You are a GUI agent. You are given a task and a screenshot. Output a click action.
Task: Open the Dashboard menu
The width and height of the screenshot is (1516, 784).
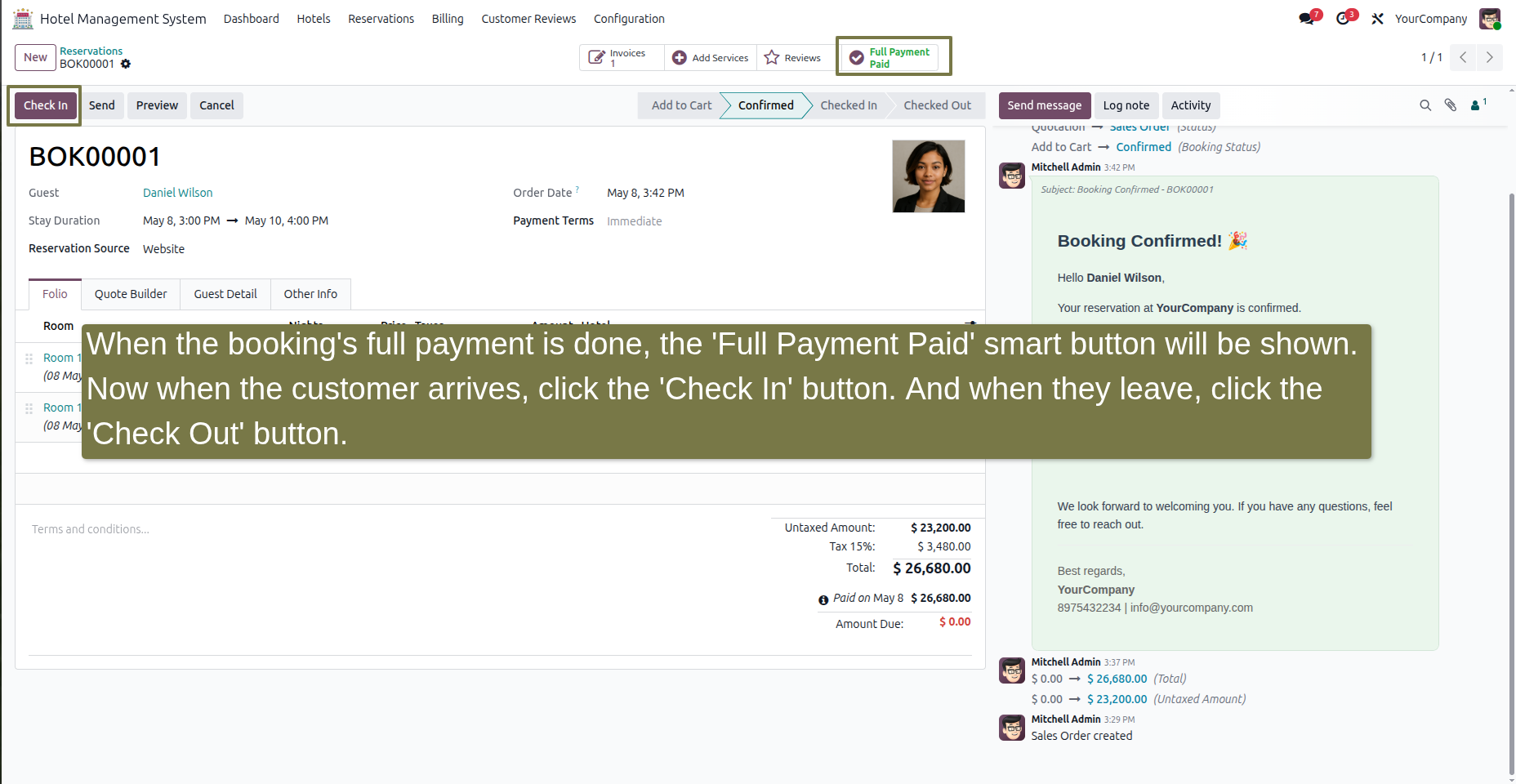252,19
